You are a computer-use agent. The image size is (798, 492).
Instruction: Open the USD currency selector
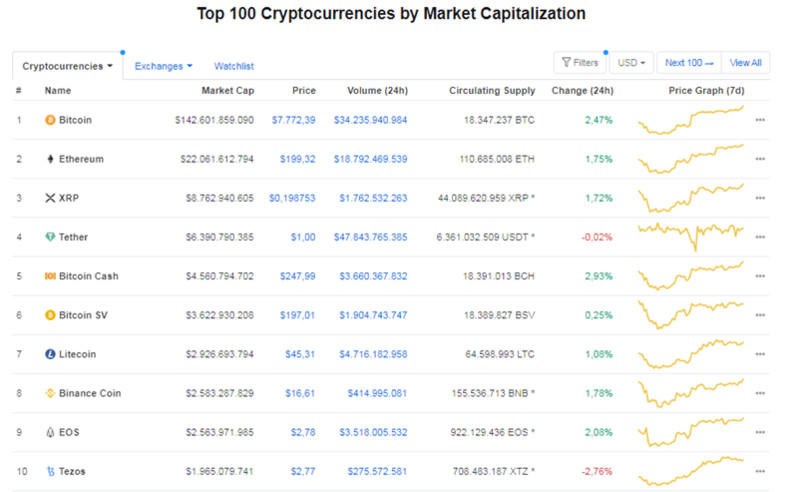click(x=631, y=63)
